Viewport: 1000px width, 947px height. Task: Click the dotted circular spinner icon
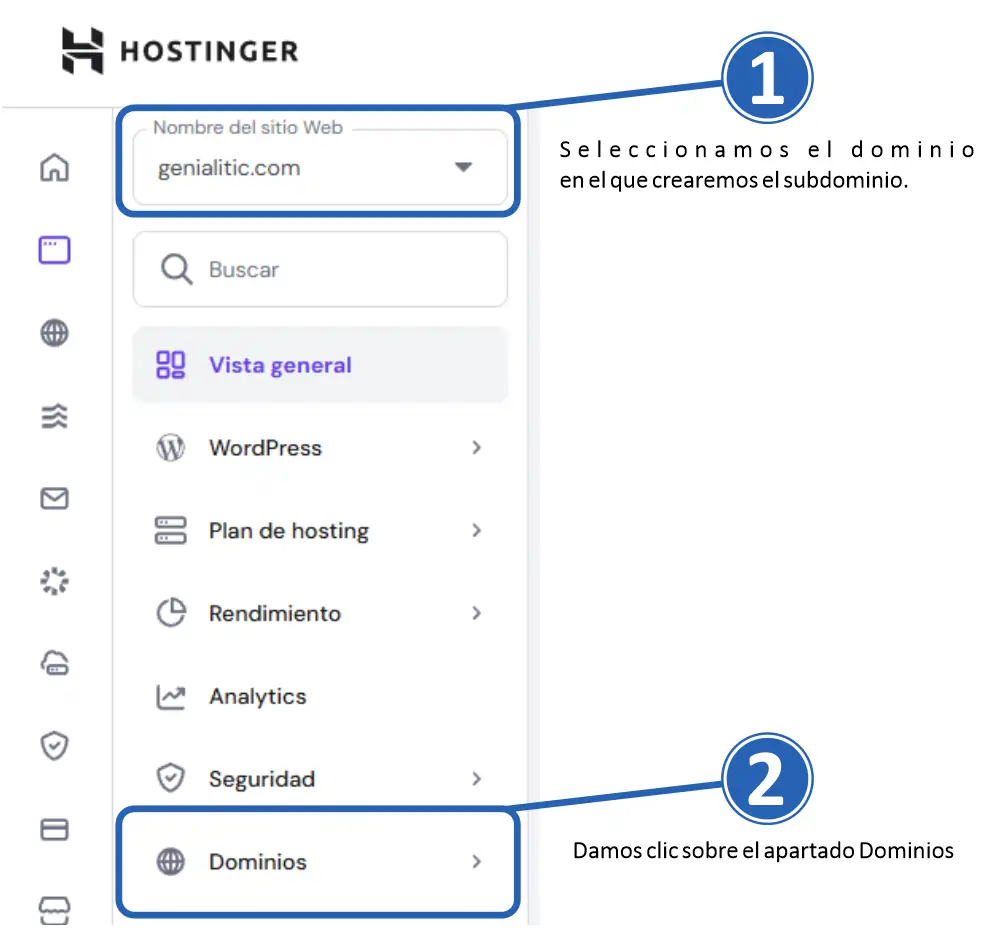tap(54, 581)
